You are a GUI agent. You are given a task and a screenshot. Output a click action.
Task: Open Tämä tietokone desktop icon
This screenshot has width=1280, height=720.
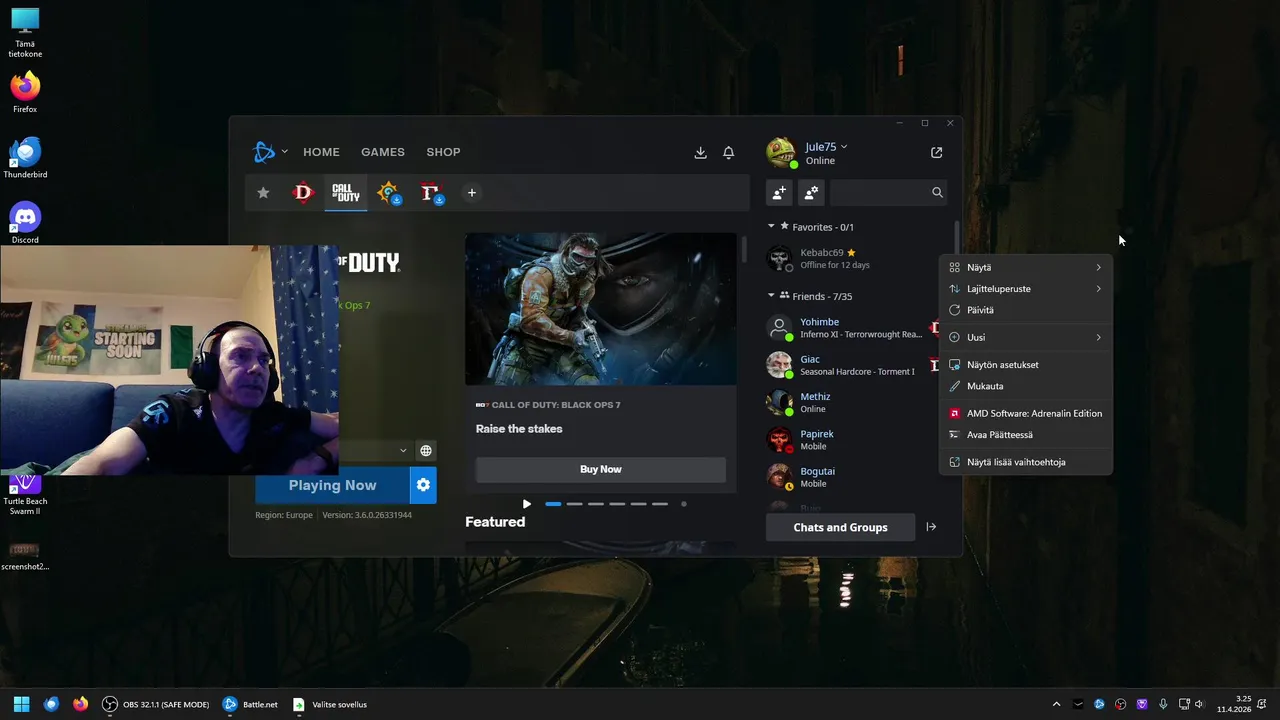coord(25,32)
